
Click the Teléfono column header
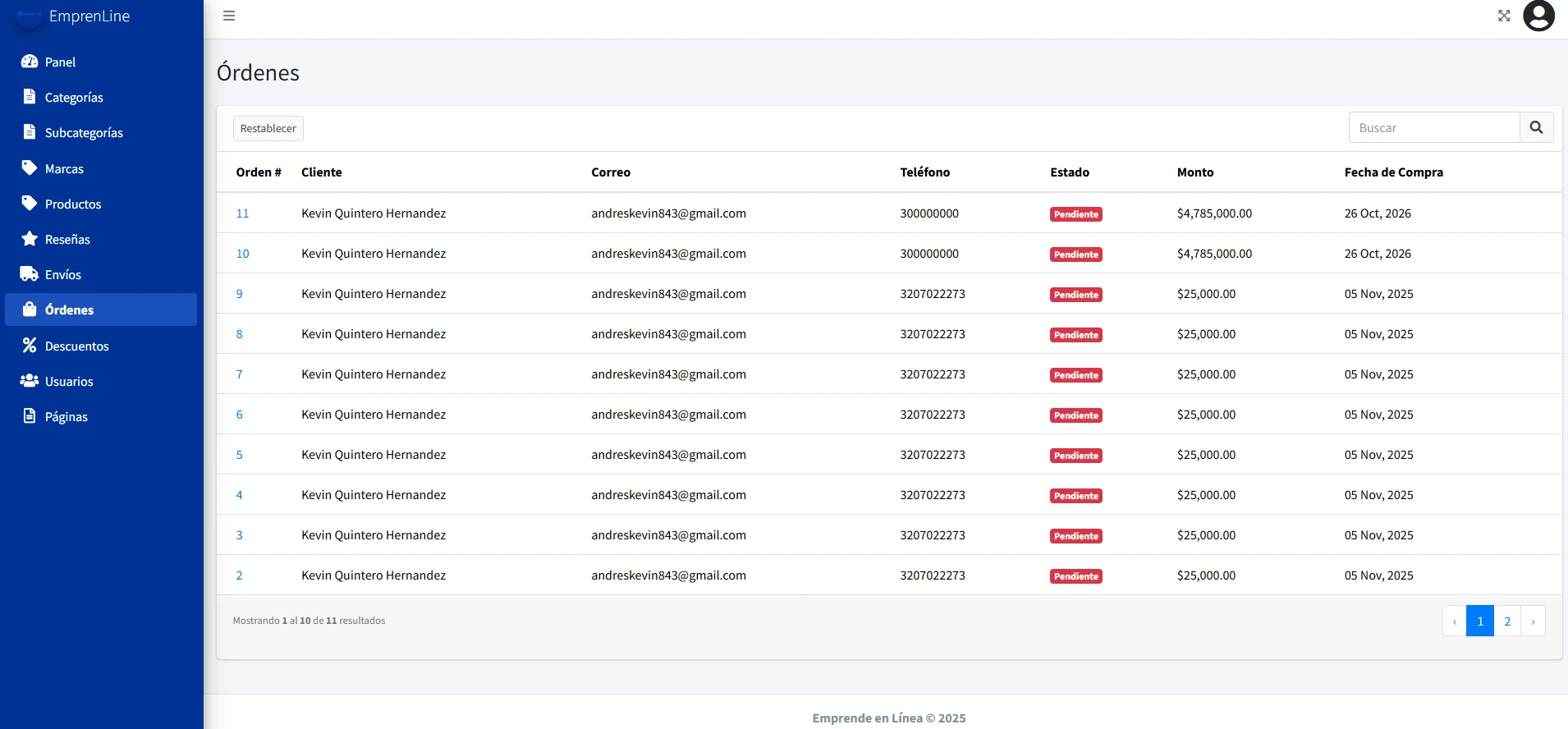point(924,172)
